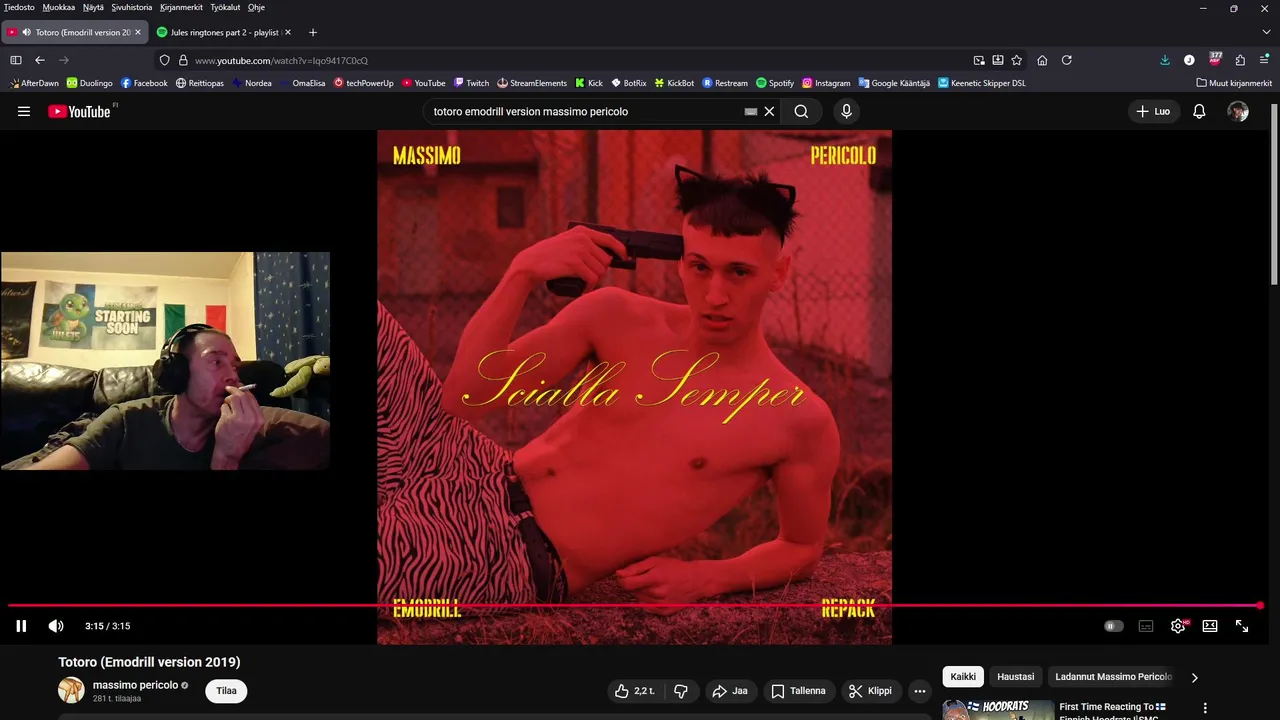Open a new browser tab
The width and height of the screenshot is (1280, 720).
pyautogui.click(x=313, y=32)
